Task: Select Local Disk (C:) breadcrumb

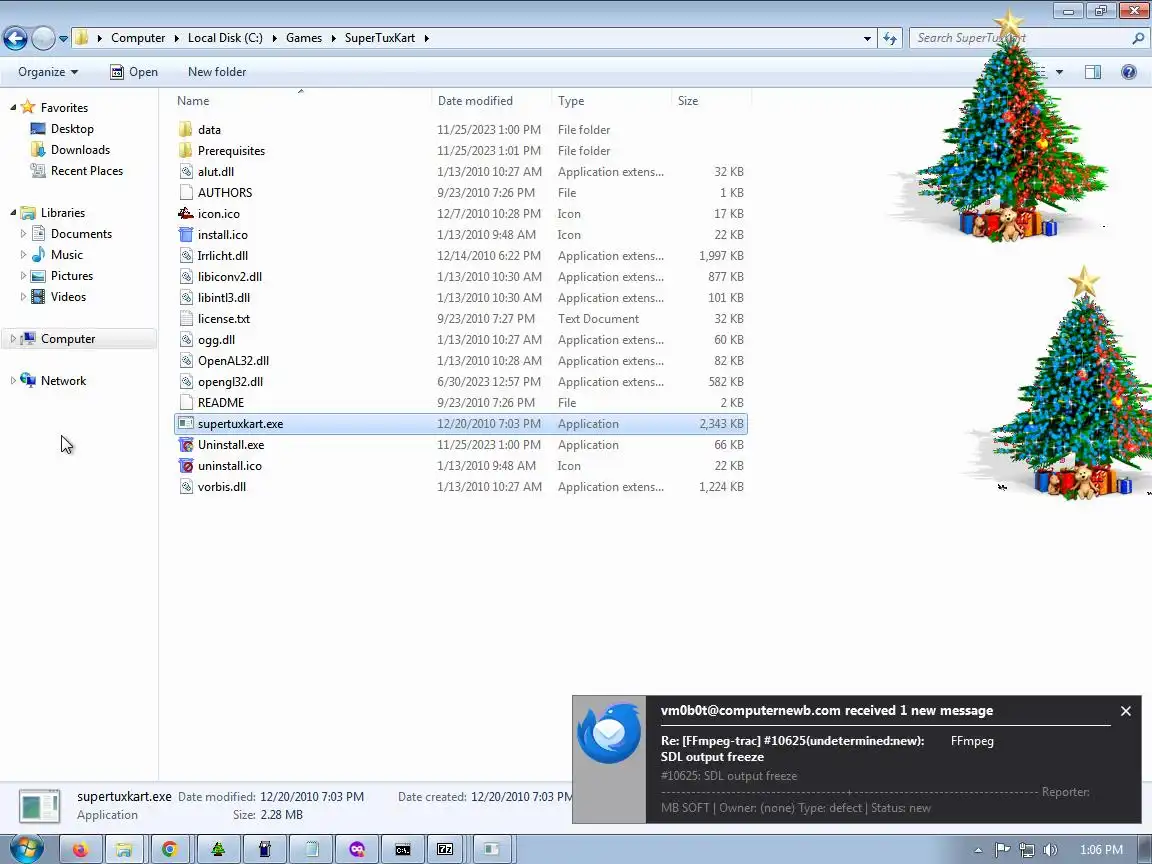Action: [225, 38]
